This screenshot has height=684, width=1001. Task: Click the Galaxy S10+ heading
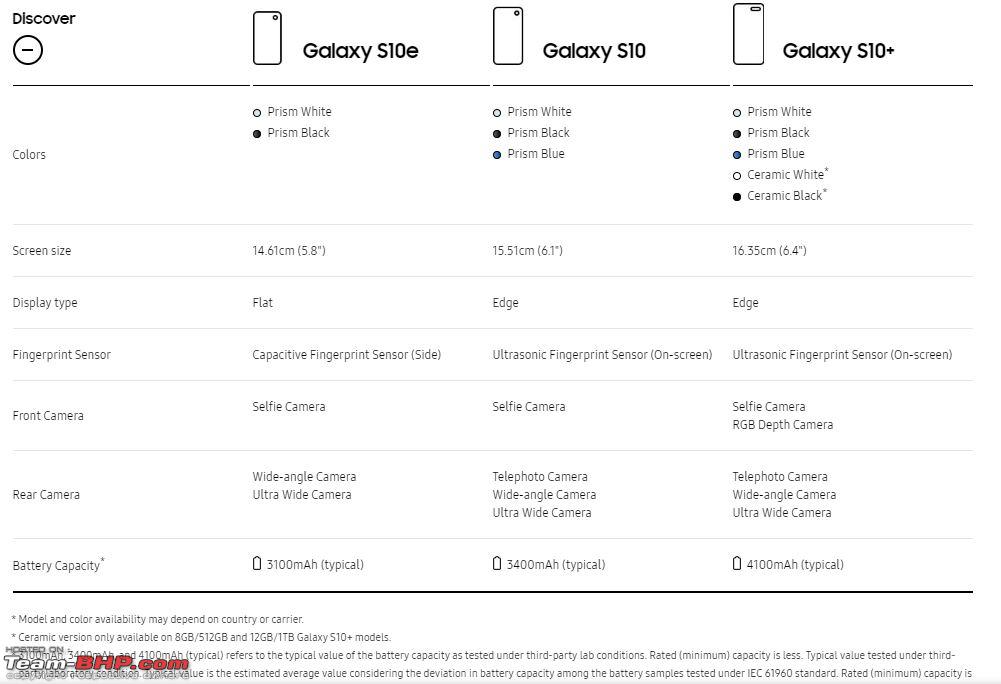(838, 50)
